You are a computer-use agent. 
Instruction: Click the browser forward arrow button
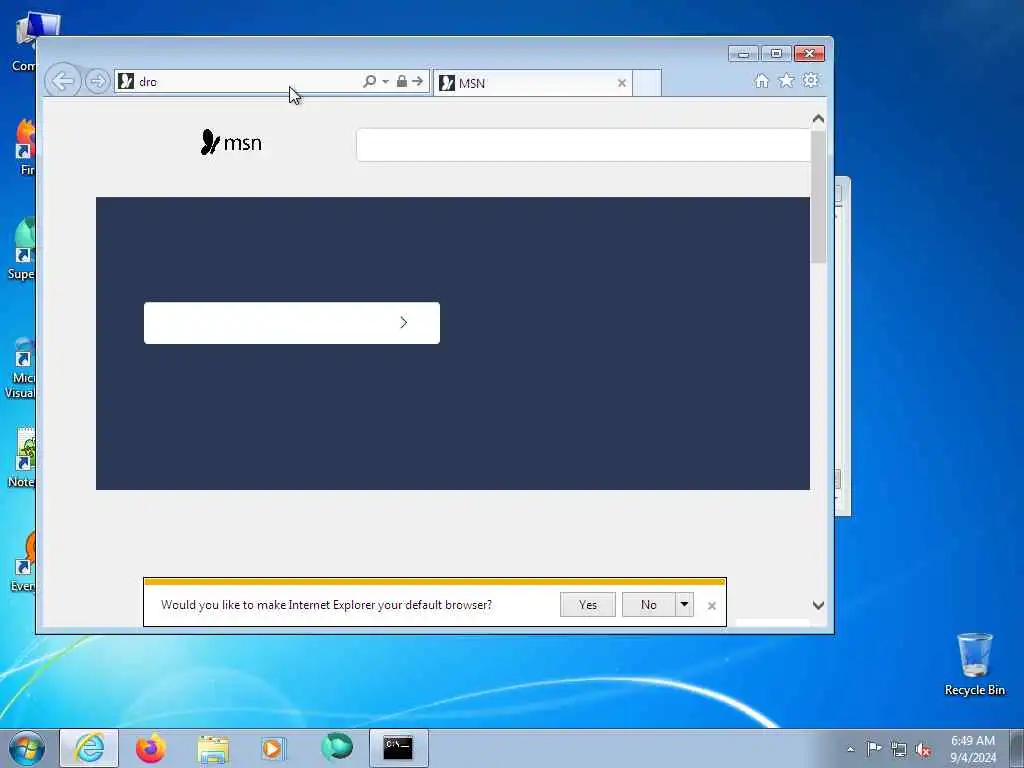tap(97, 82)
